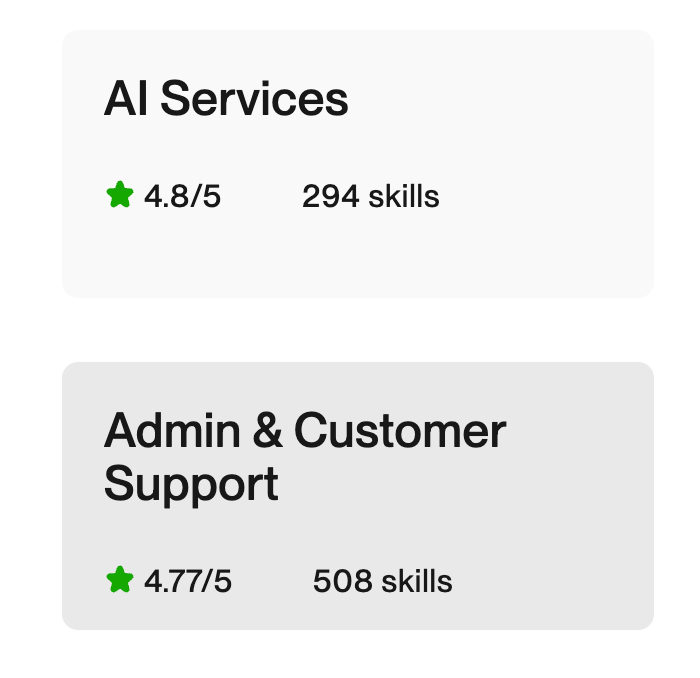Open the Admin & Customer Support heading
The width and height of the screenshot is (700, 678).
pos(305,457)
